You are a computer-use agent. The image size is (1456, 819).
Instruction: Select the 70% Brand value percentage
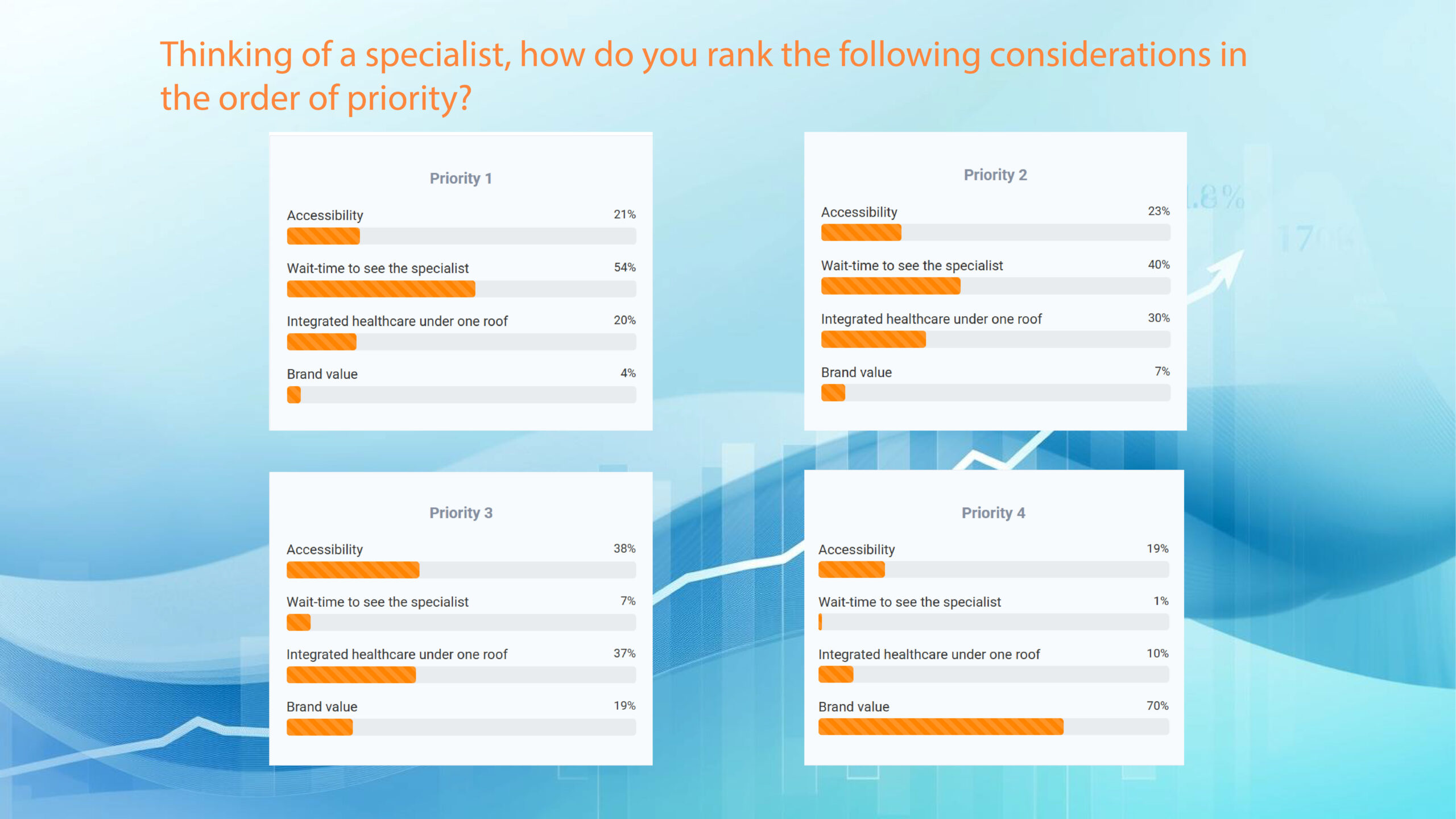point(1157,706)
